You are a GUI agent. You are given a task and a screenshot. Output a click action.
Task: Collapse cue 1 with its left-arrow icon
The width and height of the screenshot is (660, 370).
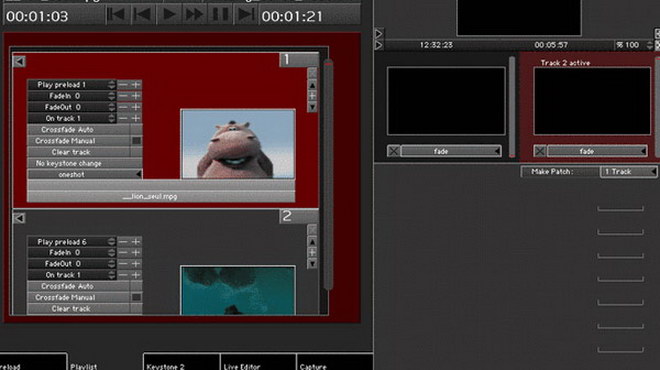click(19, 61)
